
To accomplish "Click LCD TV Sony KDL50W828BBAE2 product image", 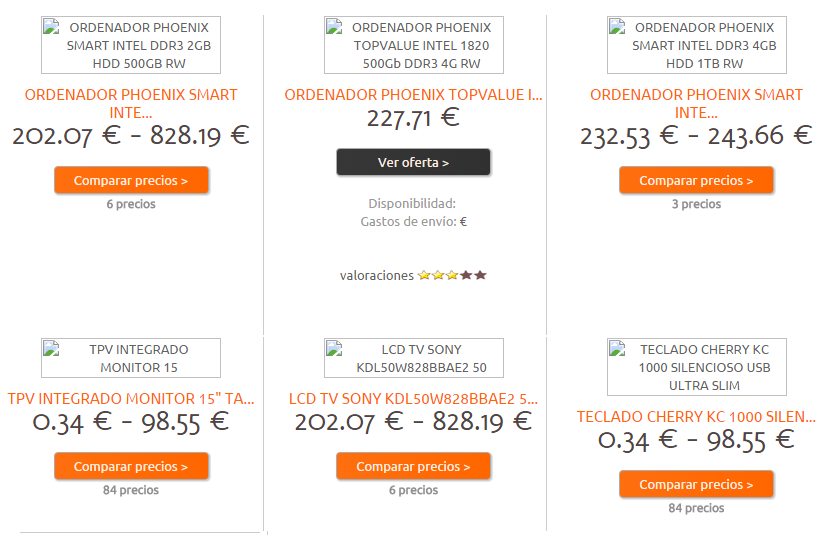I will pyautogui.click(x=414, y=358).
